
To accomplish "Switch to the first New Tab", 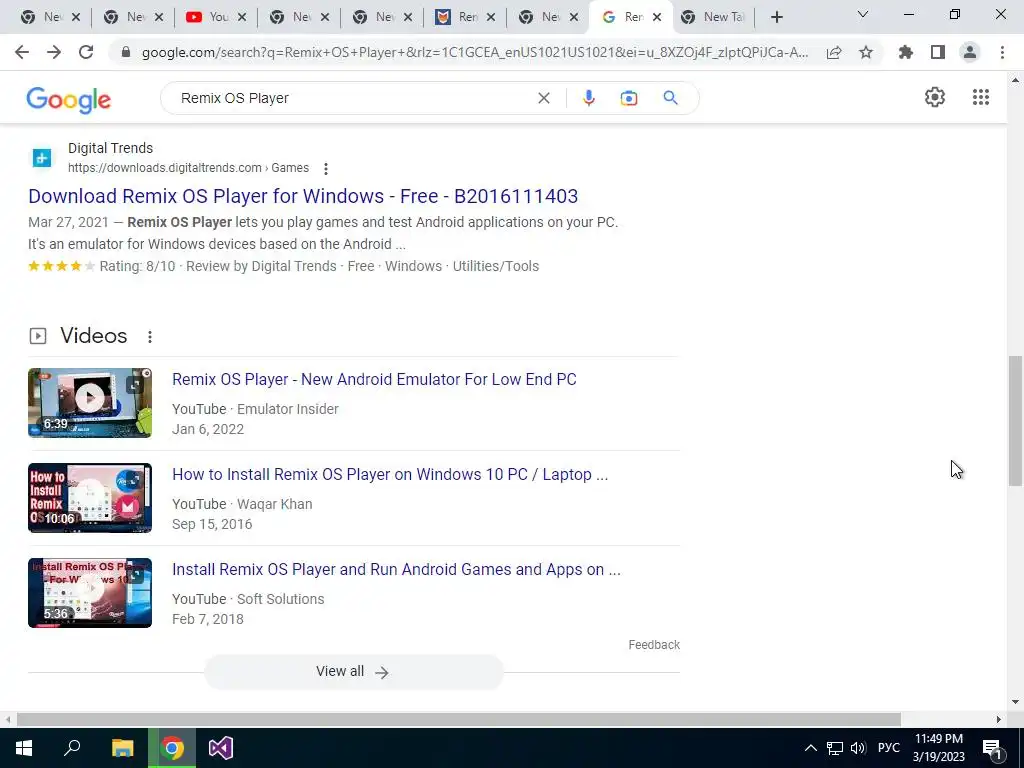I will click(x=42, y=17).
